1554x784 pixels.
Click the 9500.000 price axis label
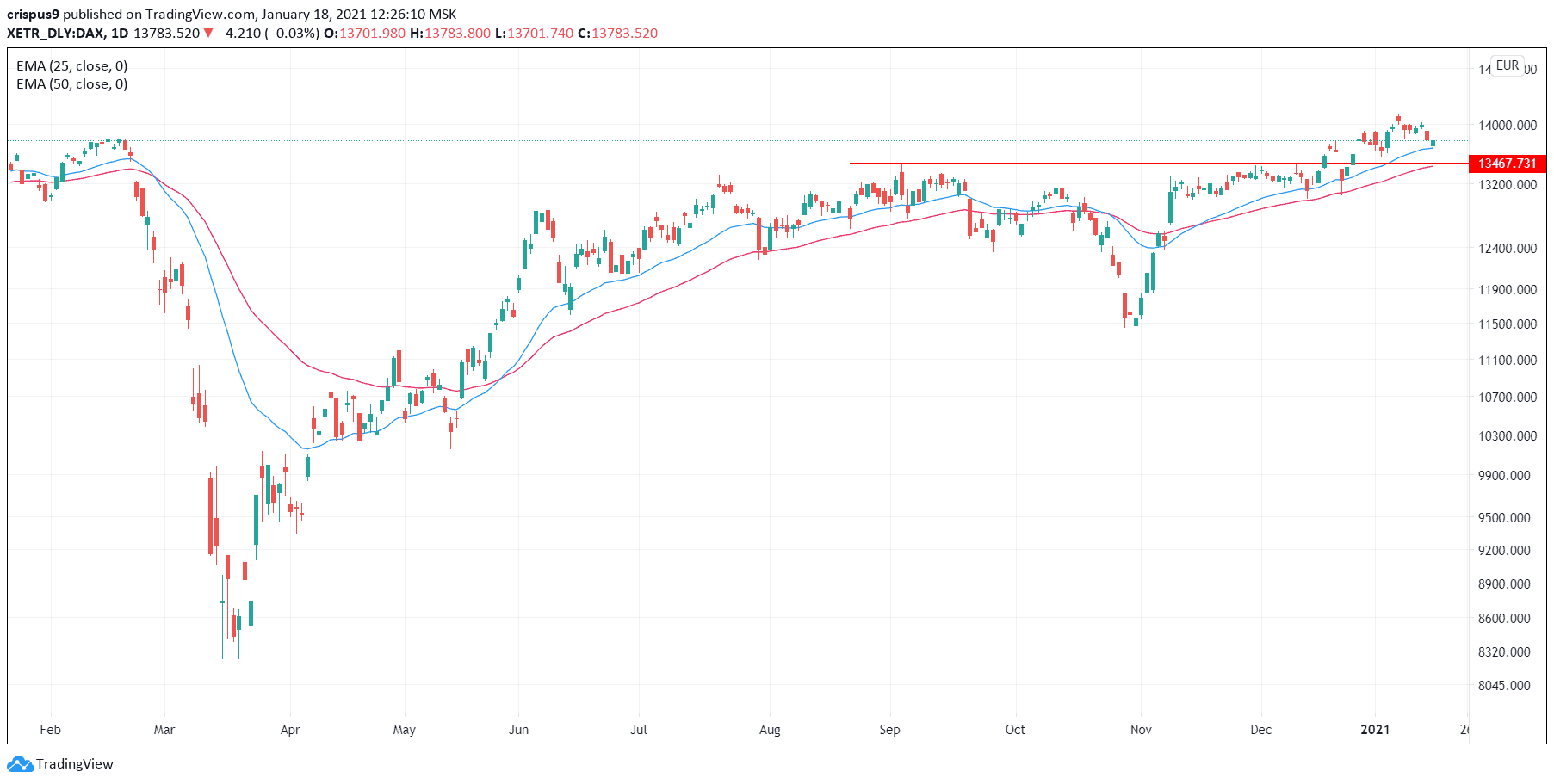coord(1504,517)
